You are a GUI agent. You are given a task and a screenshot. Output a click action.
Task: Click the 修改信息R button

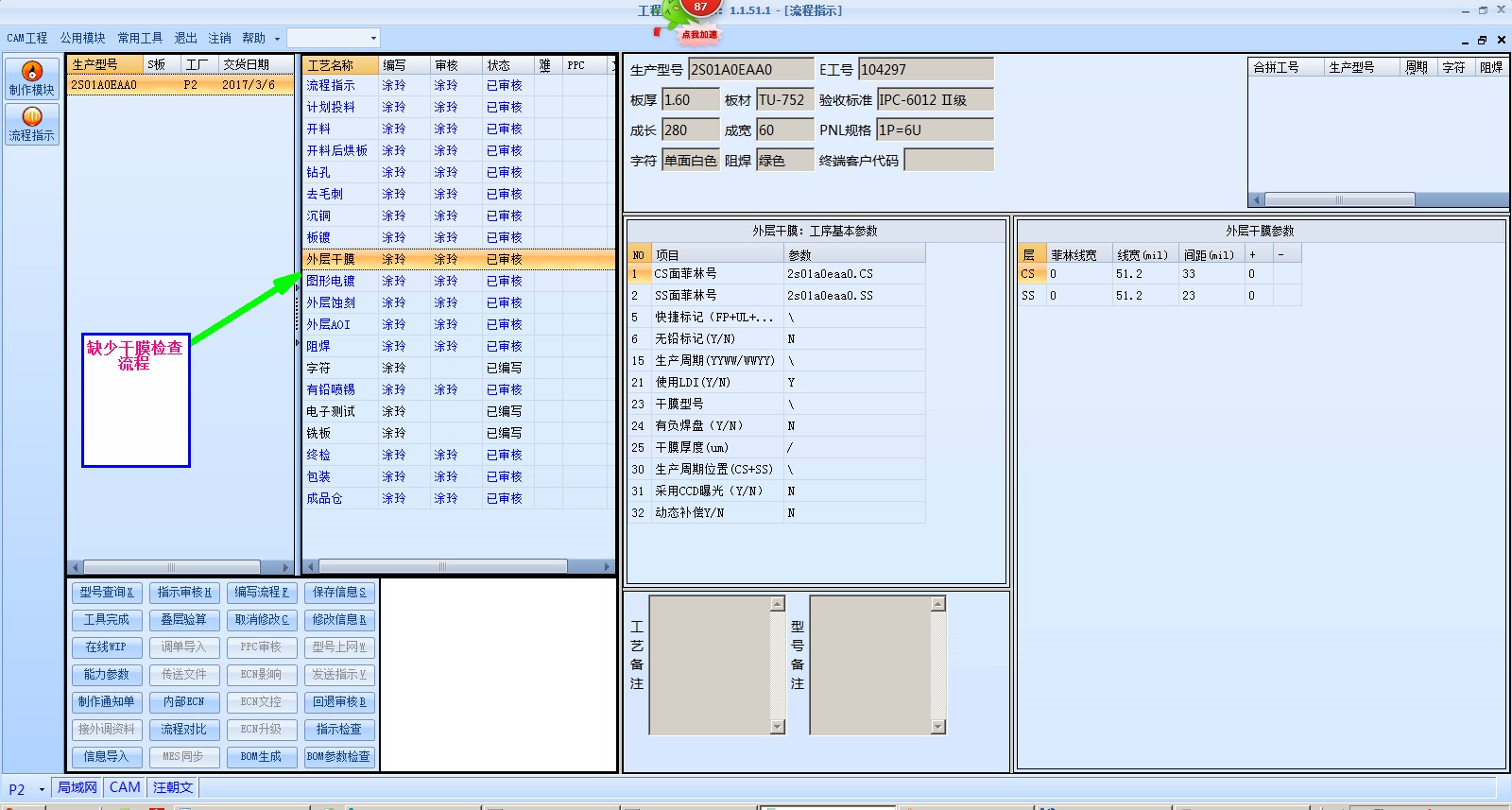[x=339, y=620]
